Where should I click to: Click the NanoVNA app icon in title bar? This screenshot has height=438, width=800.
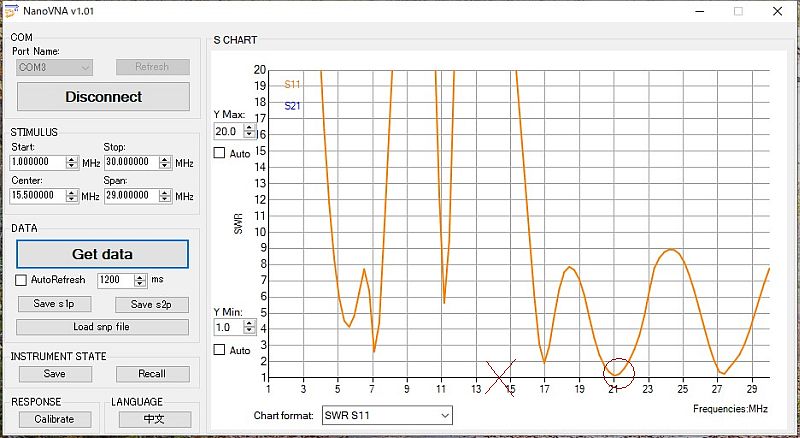pyautogui.click(x=11, y=10)
